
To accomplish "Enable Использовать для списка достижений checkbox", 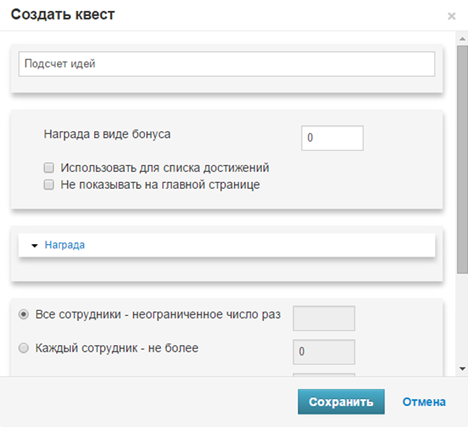I will (49, 167).
